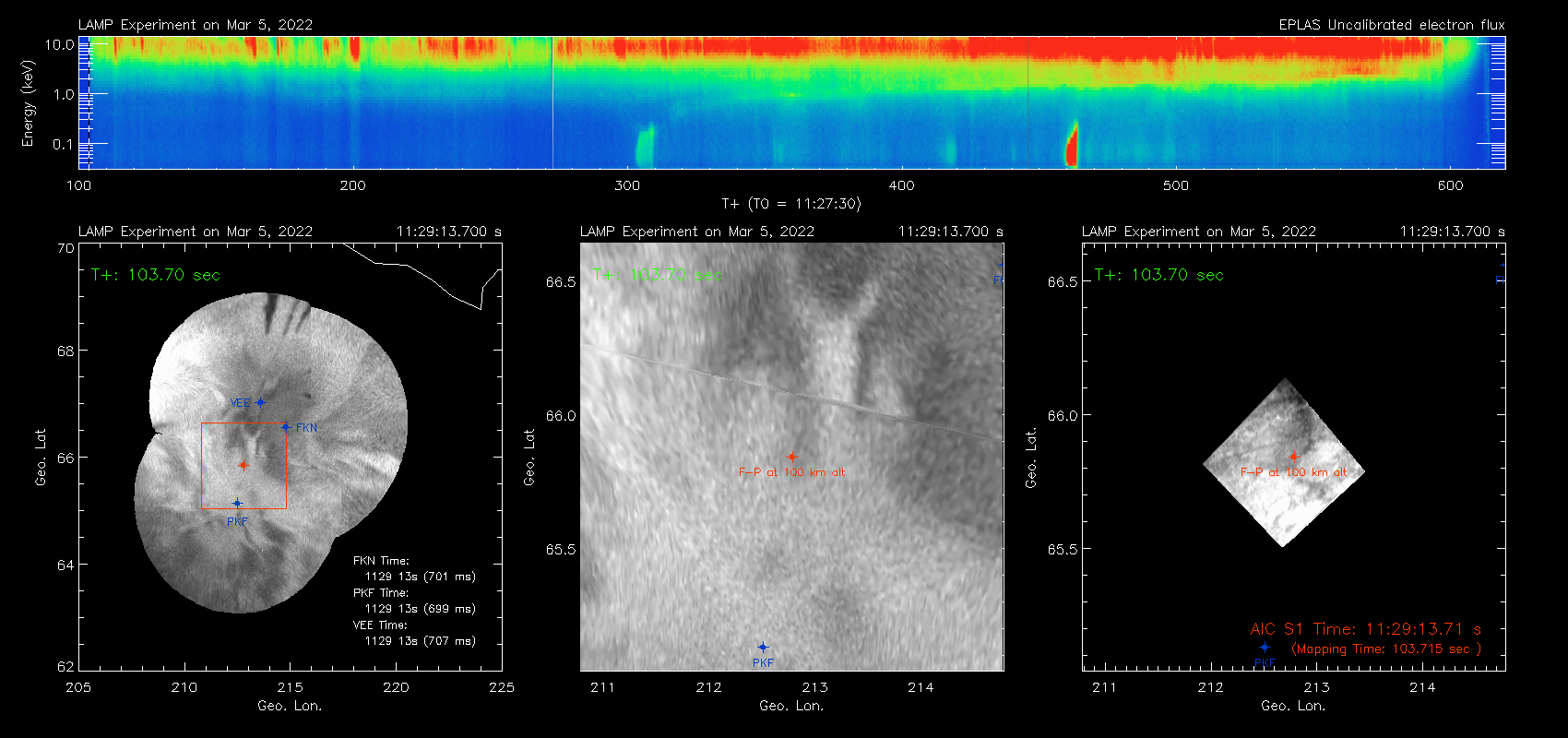The image size is (1568, 738).
Task: Click the blue VEE station star marker
Action: pyautogui.click(x=260, y=402)
